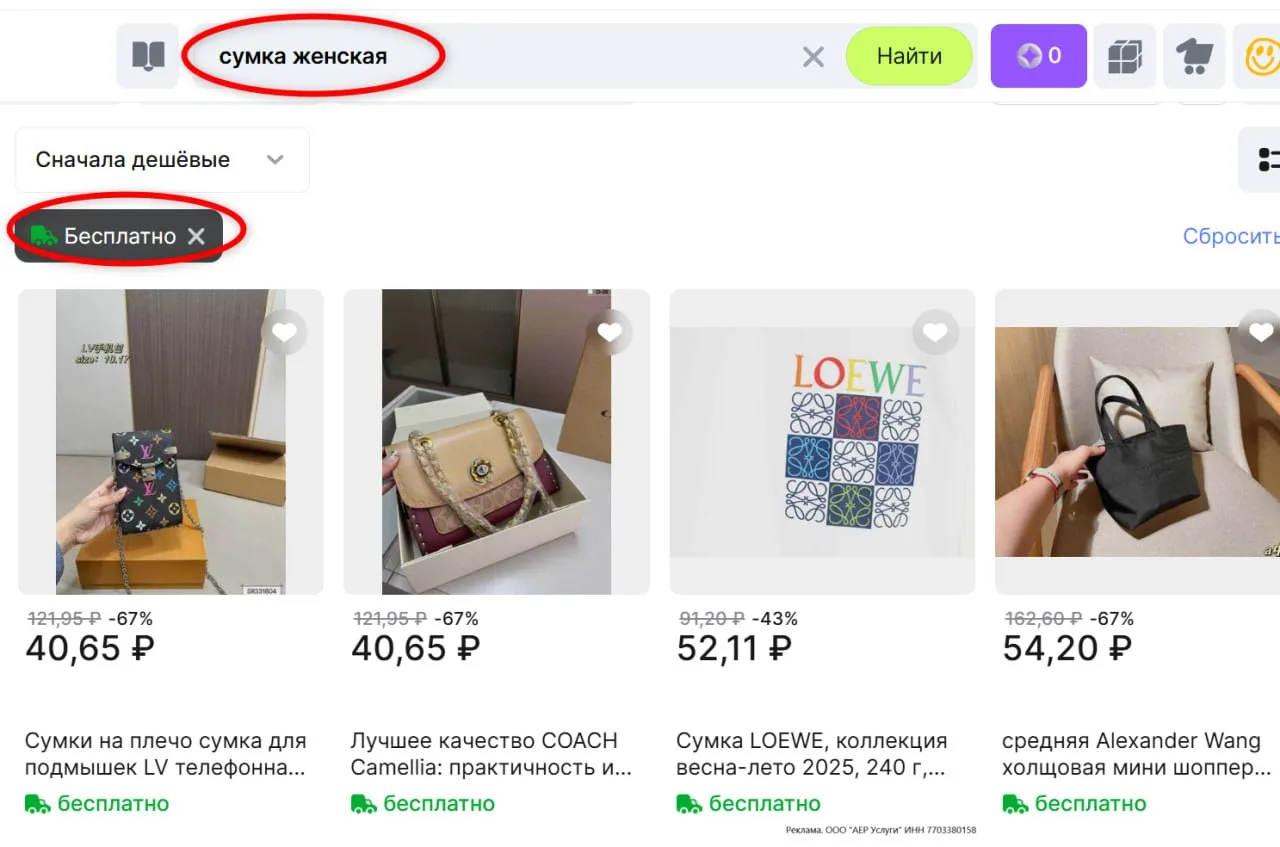Click the 'Сбросить' reset filters link
1280x847 pixels.
pyautogui.click(x=1231, y=236)
